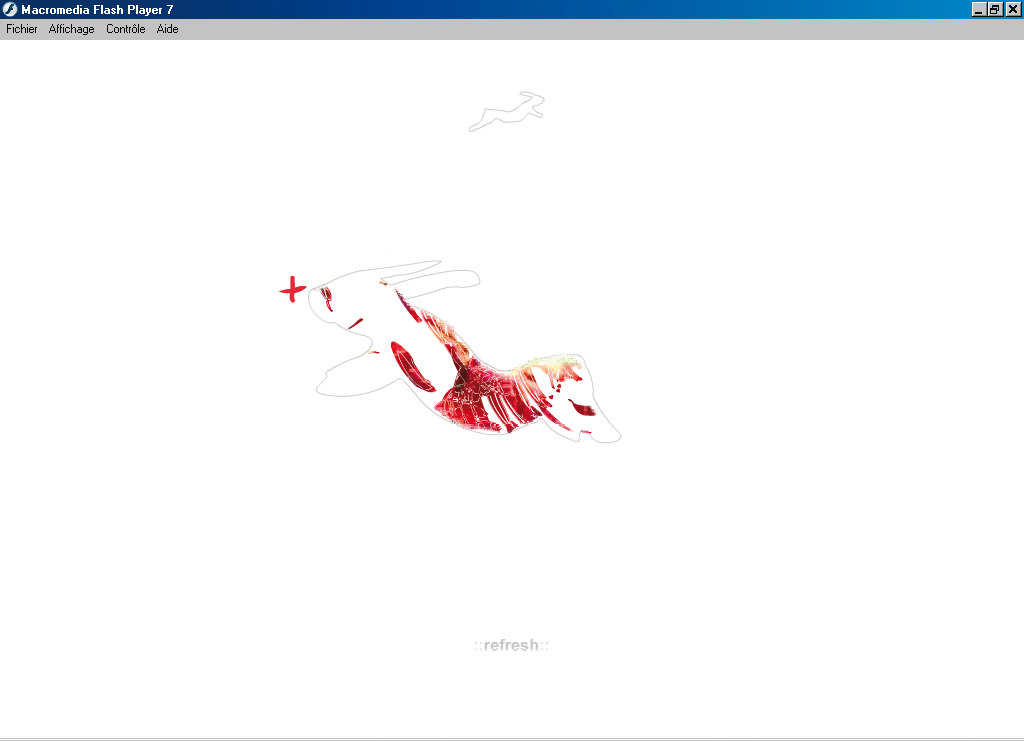Screen dimensions: 1024x741
Task: Click the ::refresh:: link
Action: (511, 645)
